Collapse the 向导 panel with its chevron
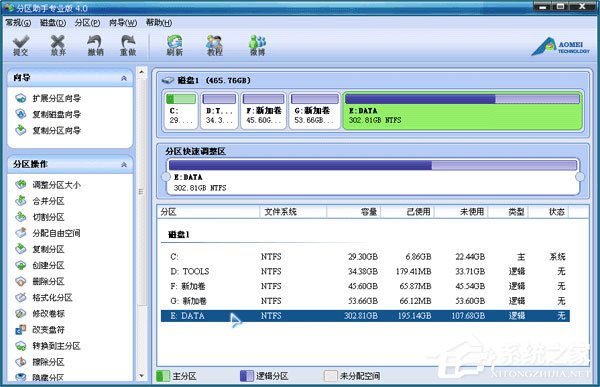Screen dimensions: 600x387 tap(124, 78)
